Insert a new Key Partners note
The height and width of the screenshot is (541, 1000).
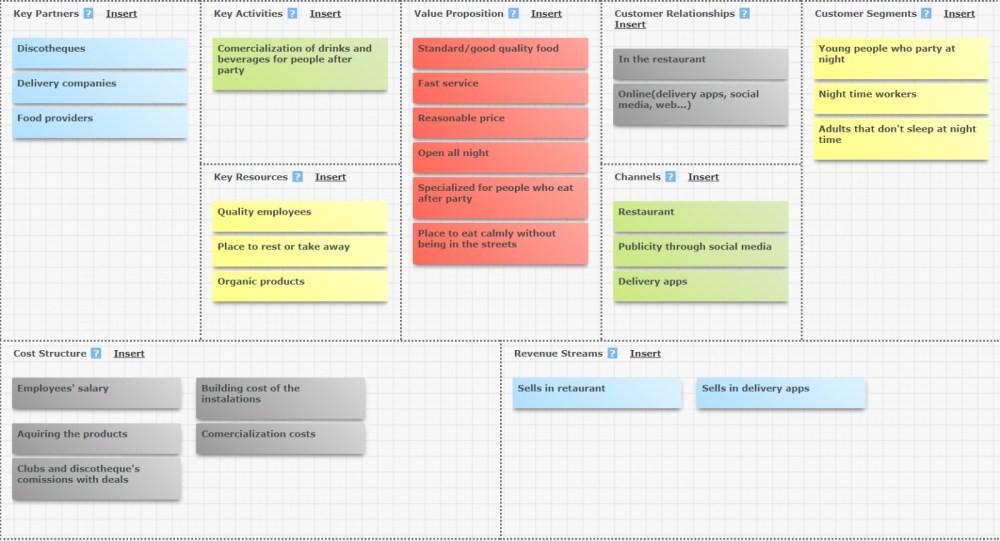pos(122,14)
